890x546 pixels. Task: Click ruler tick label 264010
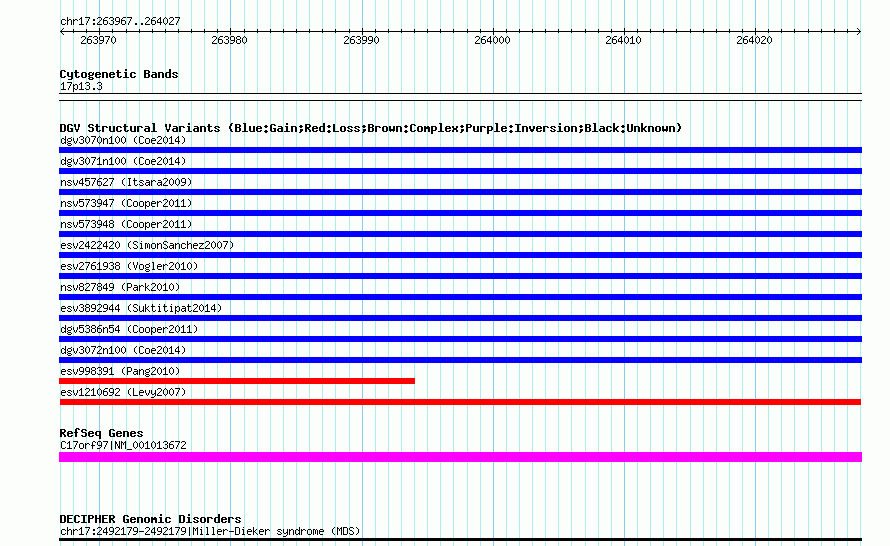[623, 40]
